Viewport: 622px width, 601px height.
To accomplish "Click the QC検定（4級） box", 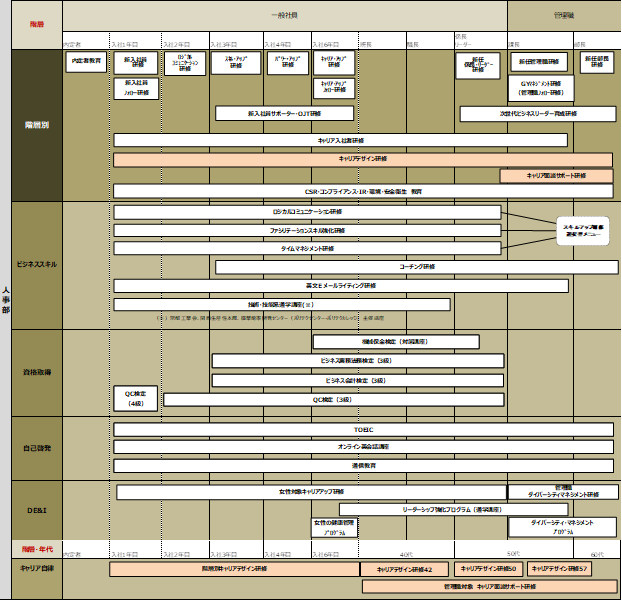I will (x=136, y=398).
